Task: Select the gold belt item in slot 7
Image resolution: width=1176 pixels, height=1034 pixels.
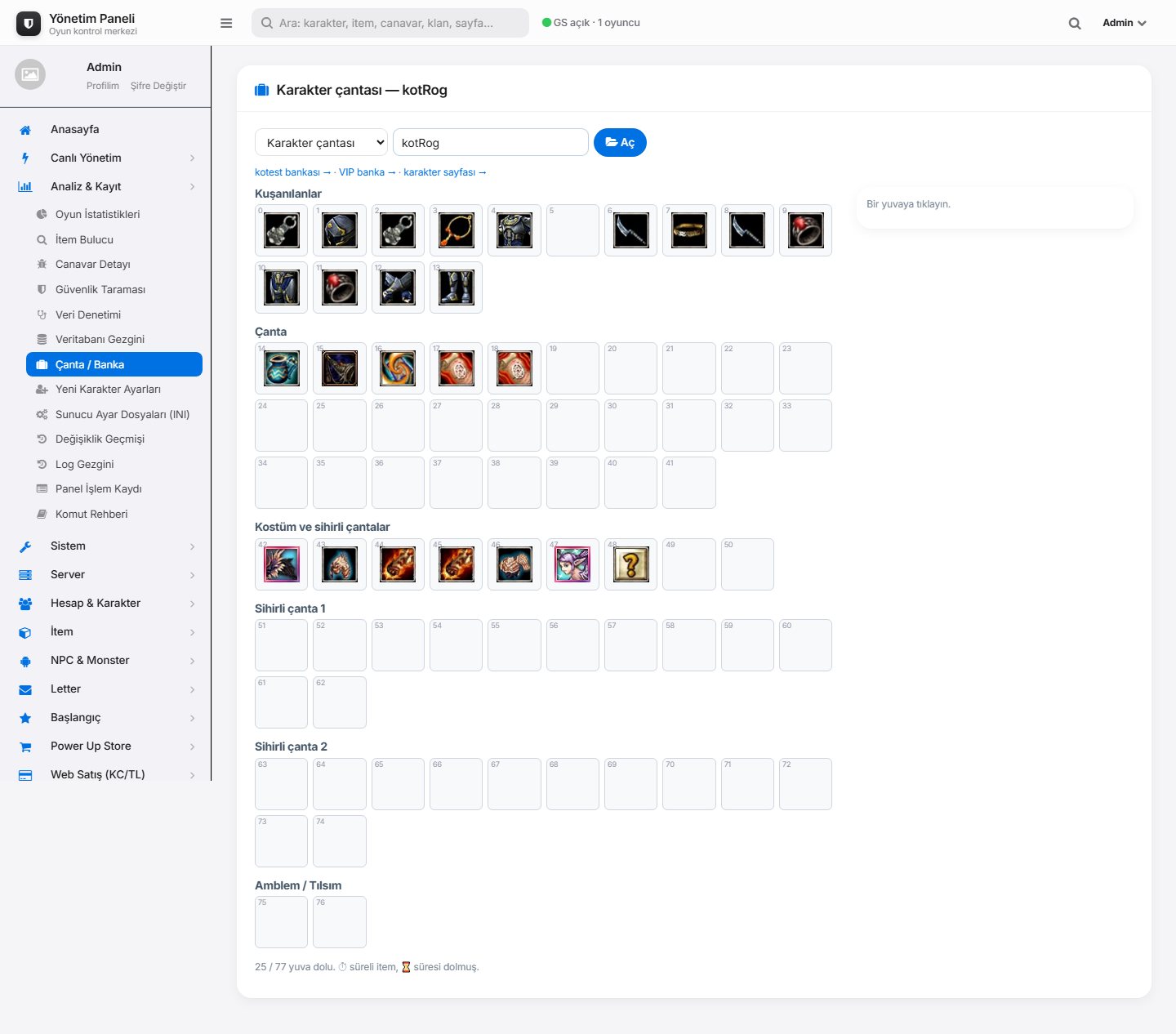Action: 689,230
